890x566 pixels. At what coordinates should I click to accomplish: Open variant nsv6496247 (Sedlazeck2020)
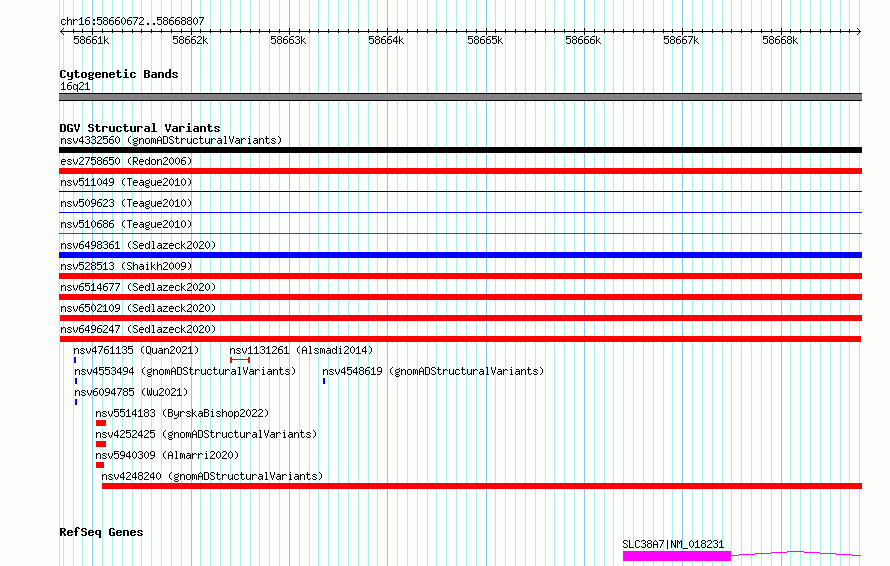138,329
